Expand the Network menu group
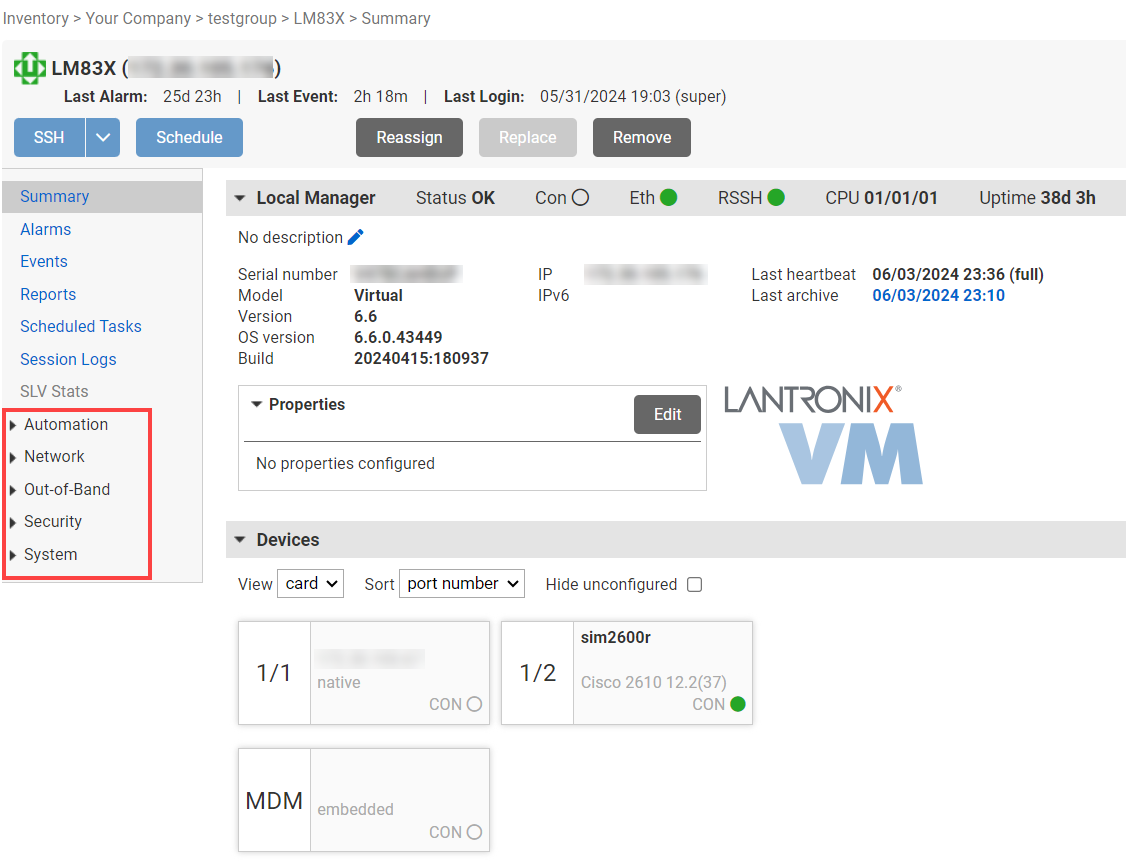 [54, 457]
